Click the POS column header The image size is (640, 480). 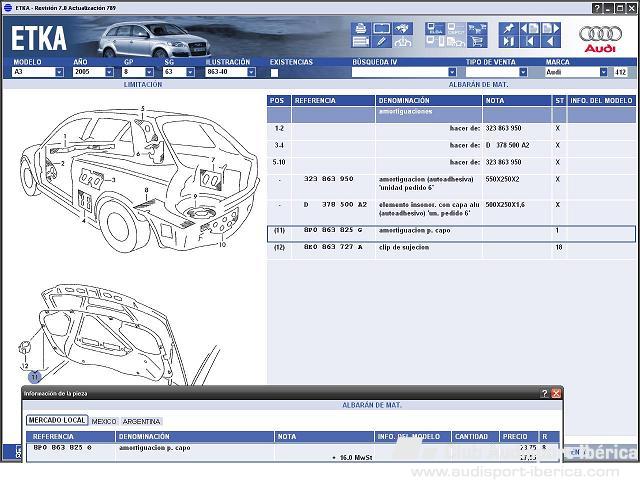[x=279, y=100]
